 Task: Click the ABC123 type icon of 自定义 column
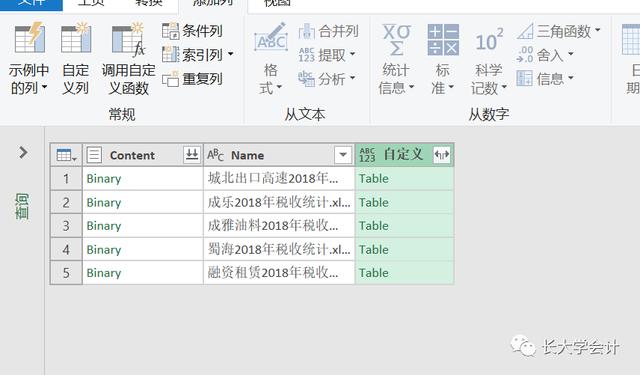point(367,155)
